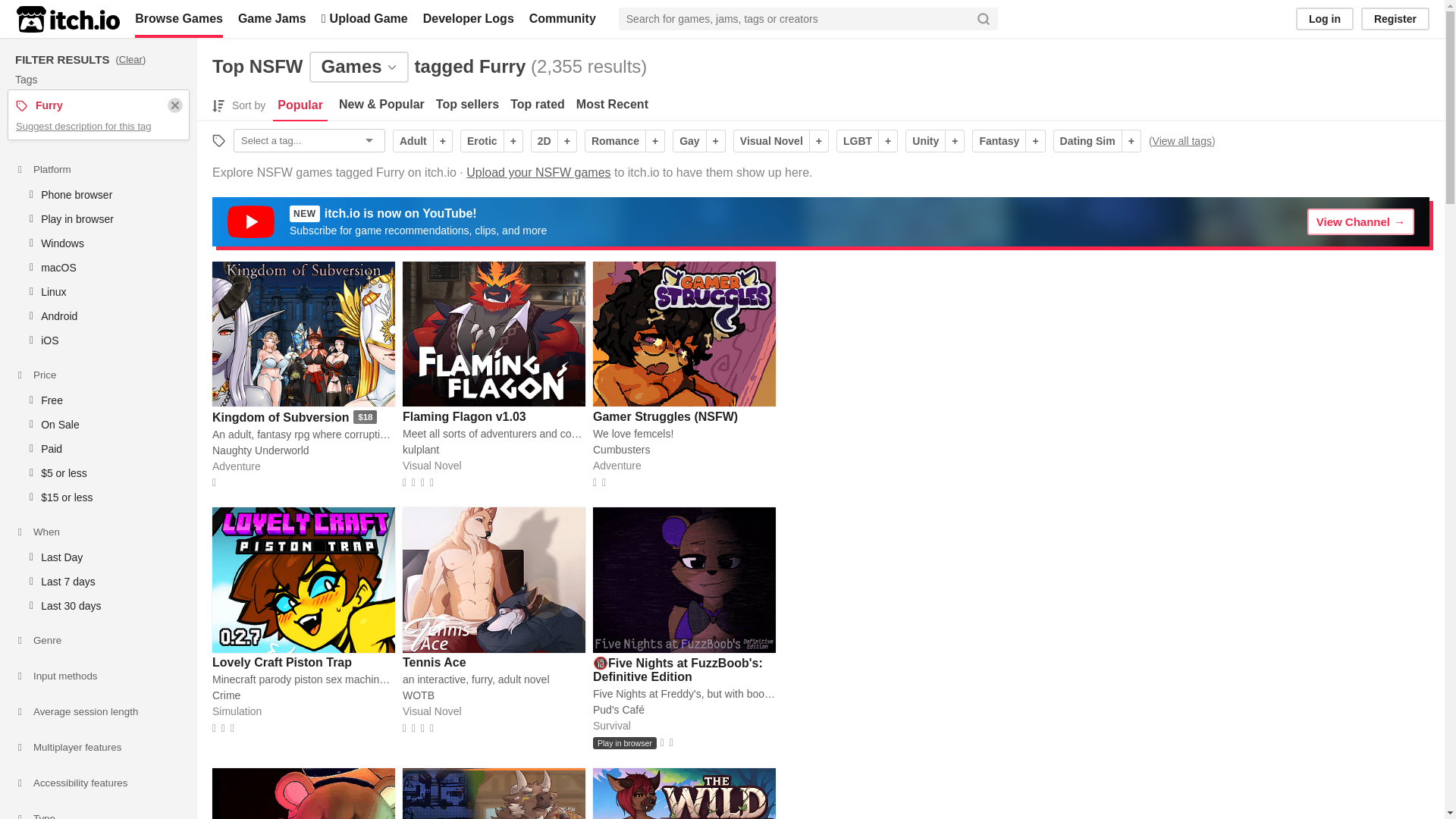The image size is (1456, 819).
Task: Open the Game Jams page
Action: (x=272, y=19)
